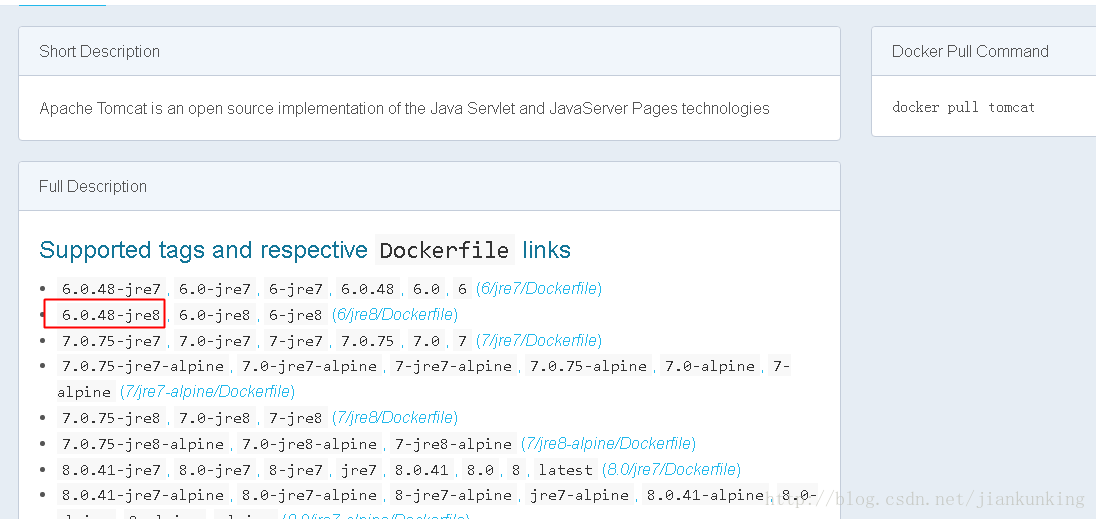Select the standalone jre7 tag
Viewport: 1096px width, 519px height.
(x=359, y=469)
